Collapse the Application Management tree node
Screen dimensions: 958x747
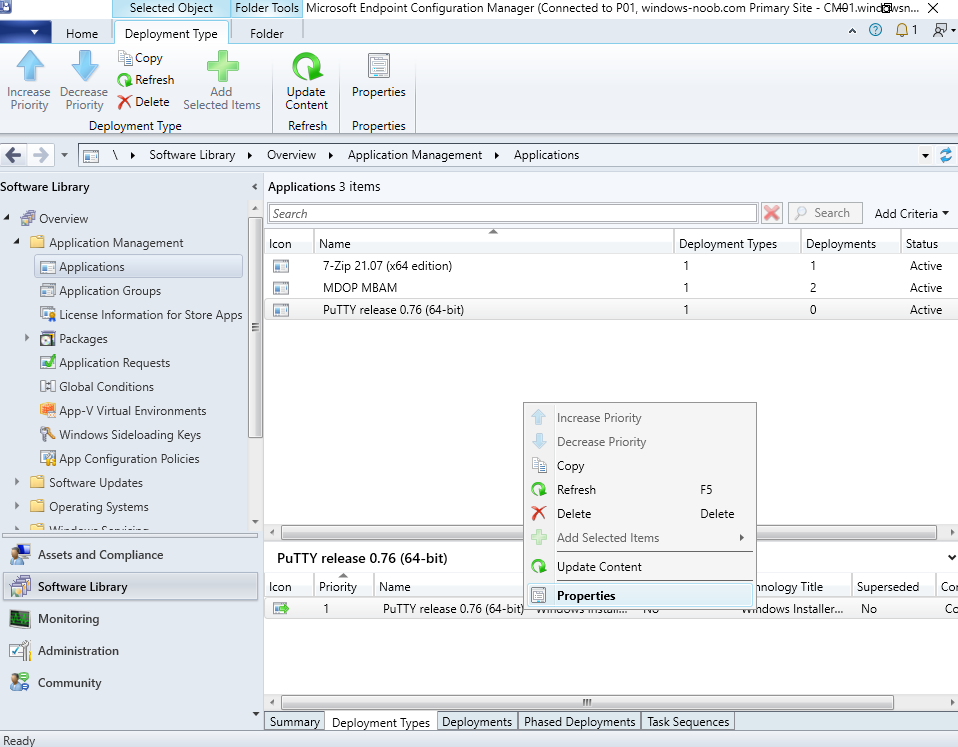coord(17,242)
